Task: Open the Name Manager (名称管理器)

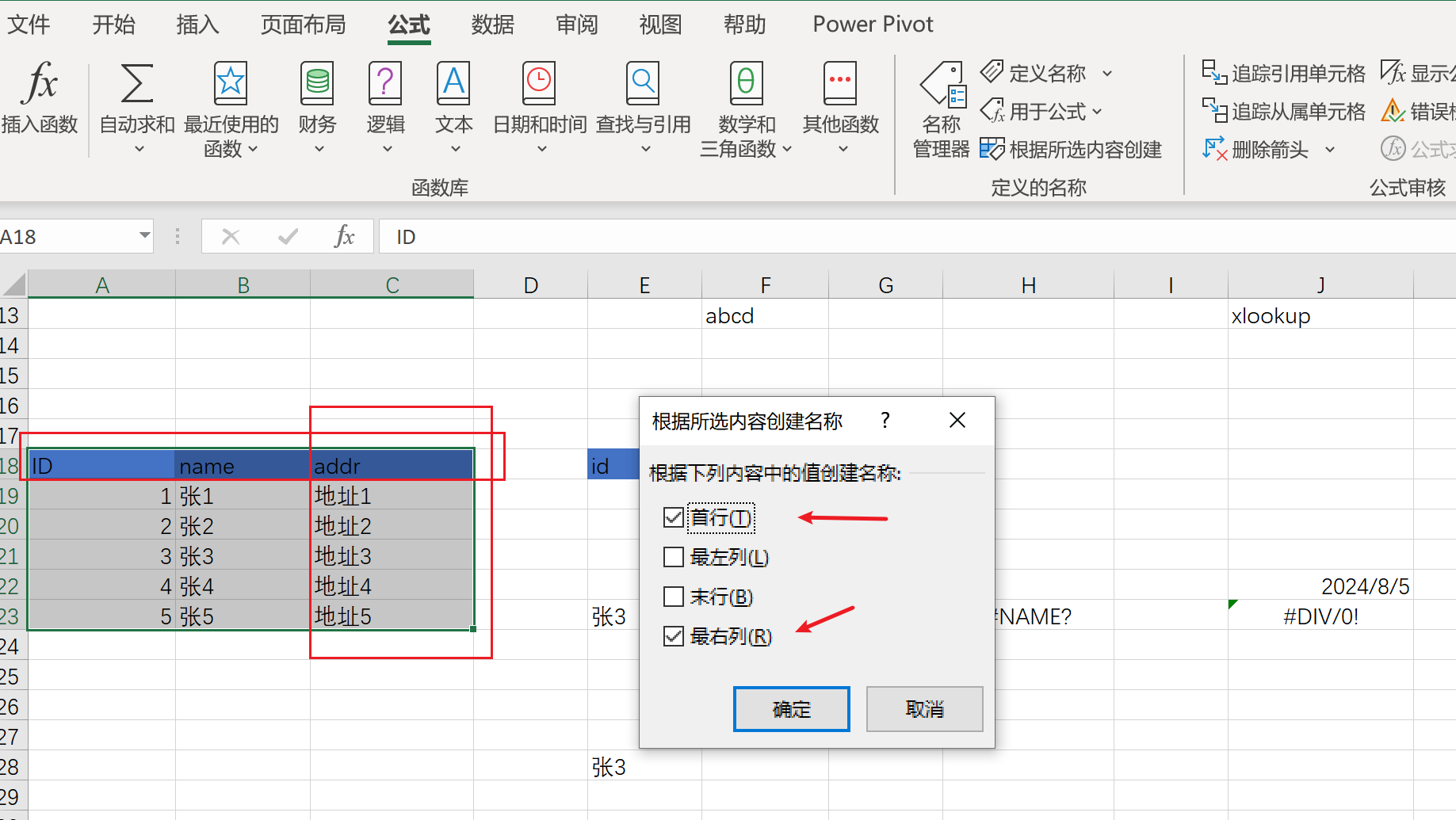Action: click(942, 109)
